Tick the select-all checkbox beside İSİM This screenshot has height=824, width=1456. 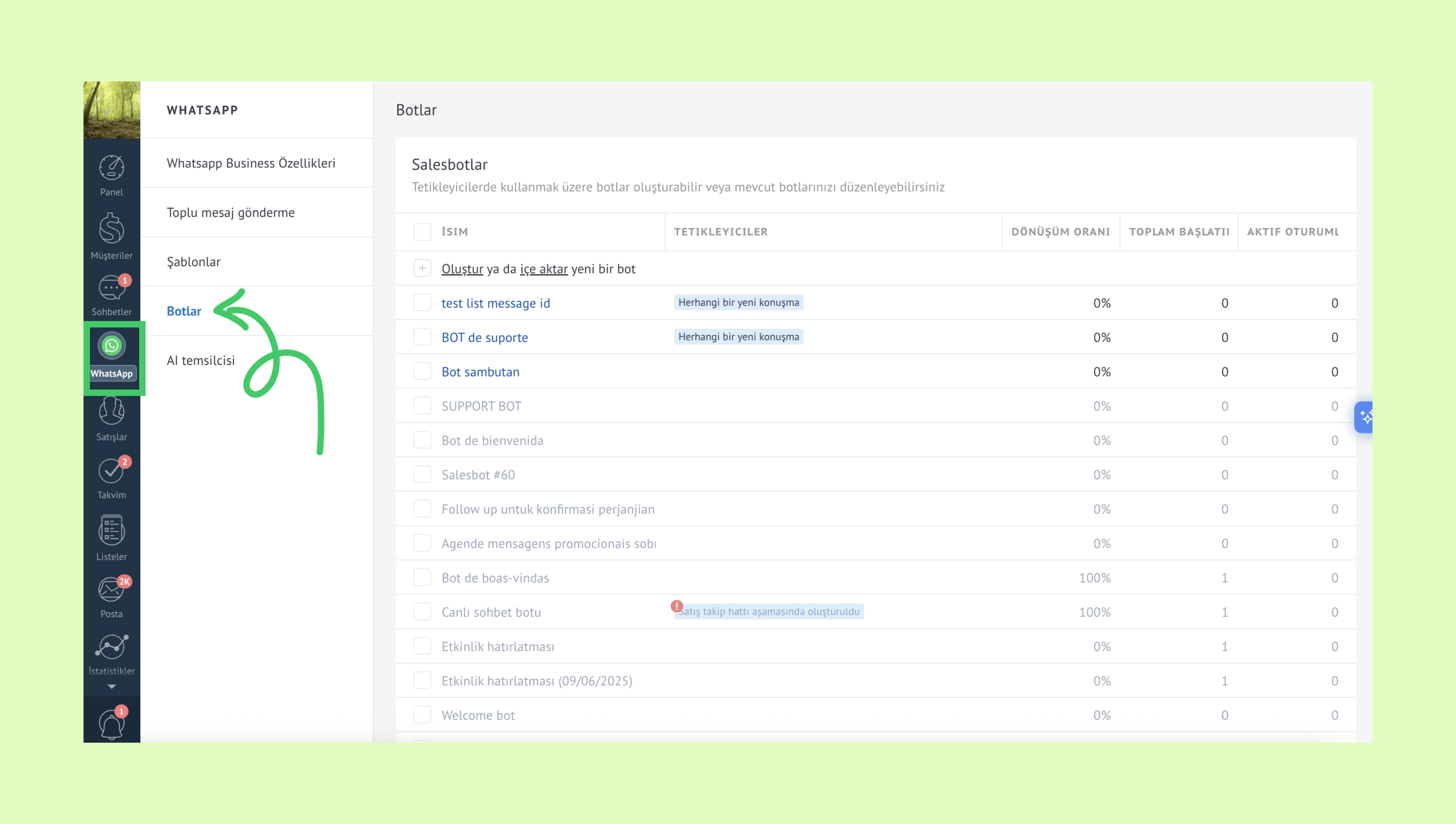point(422,232)
